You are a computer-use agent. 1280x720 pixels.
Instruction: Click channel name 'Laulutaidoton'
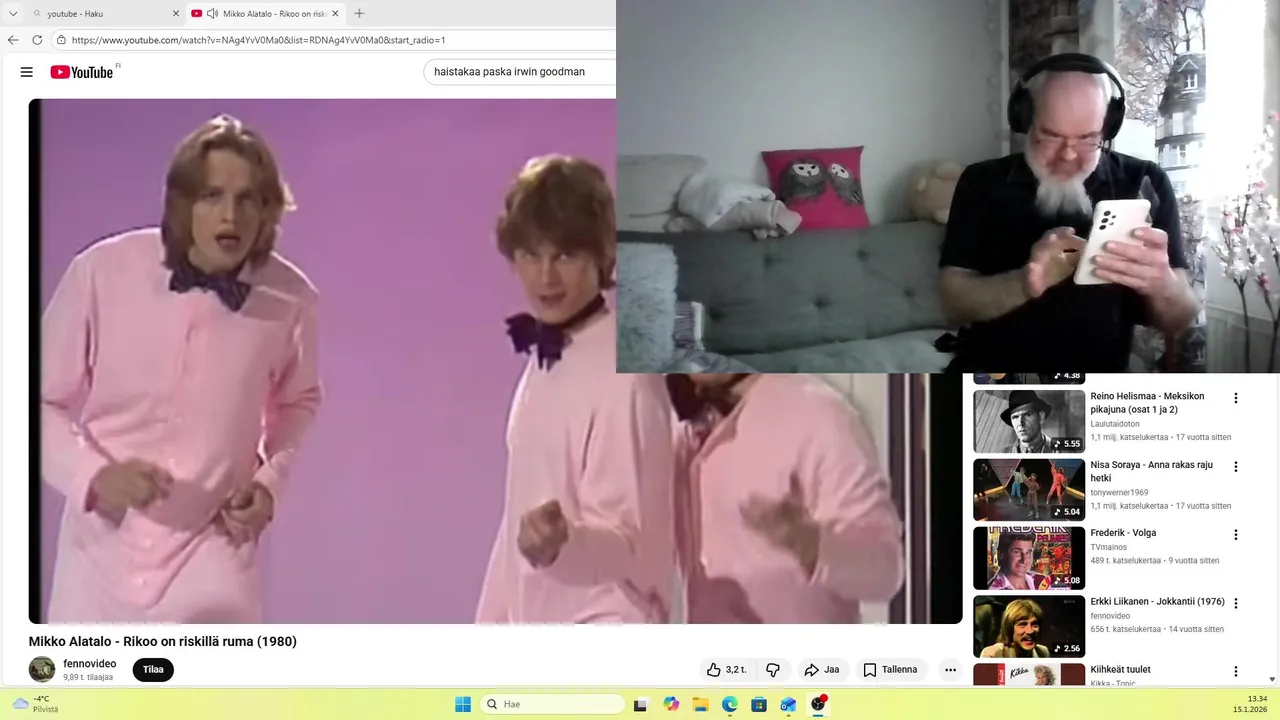tap(1115, 424)
